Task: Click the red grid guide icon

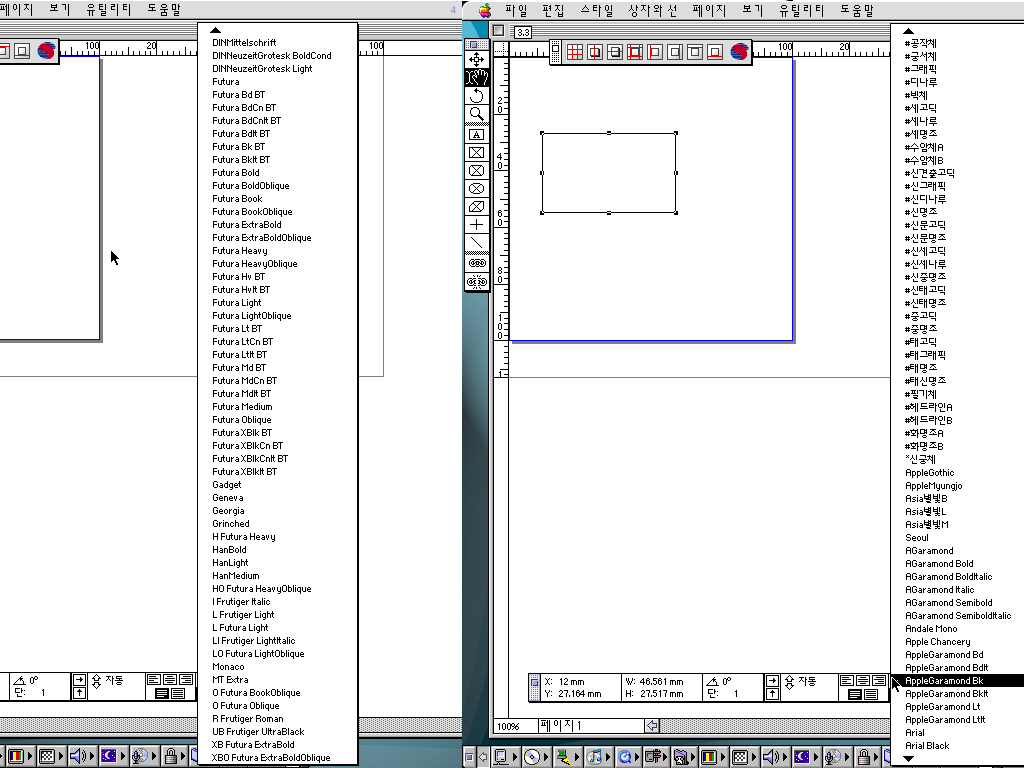Action: click(x=575, y=51)
